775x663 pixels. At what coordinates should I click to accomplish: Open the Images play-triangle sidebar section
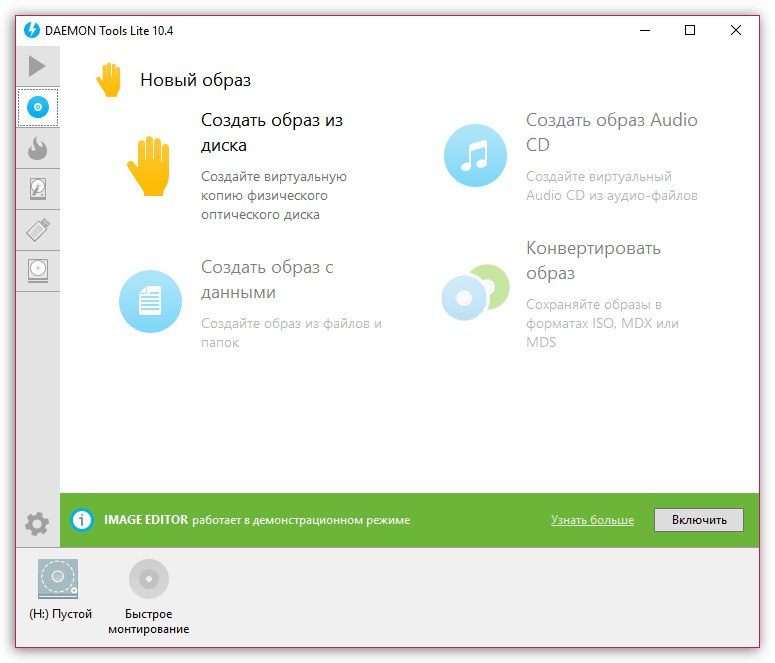pos(37,66)
